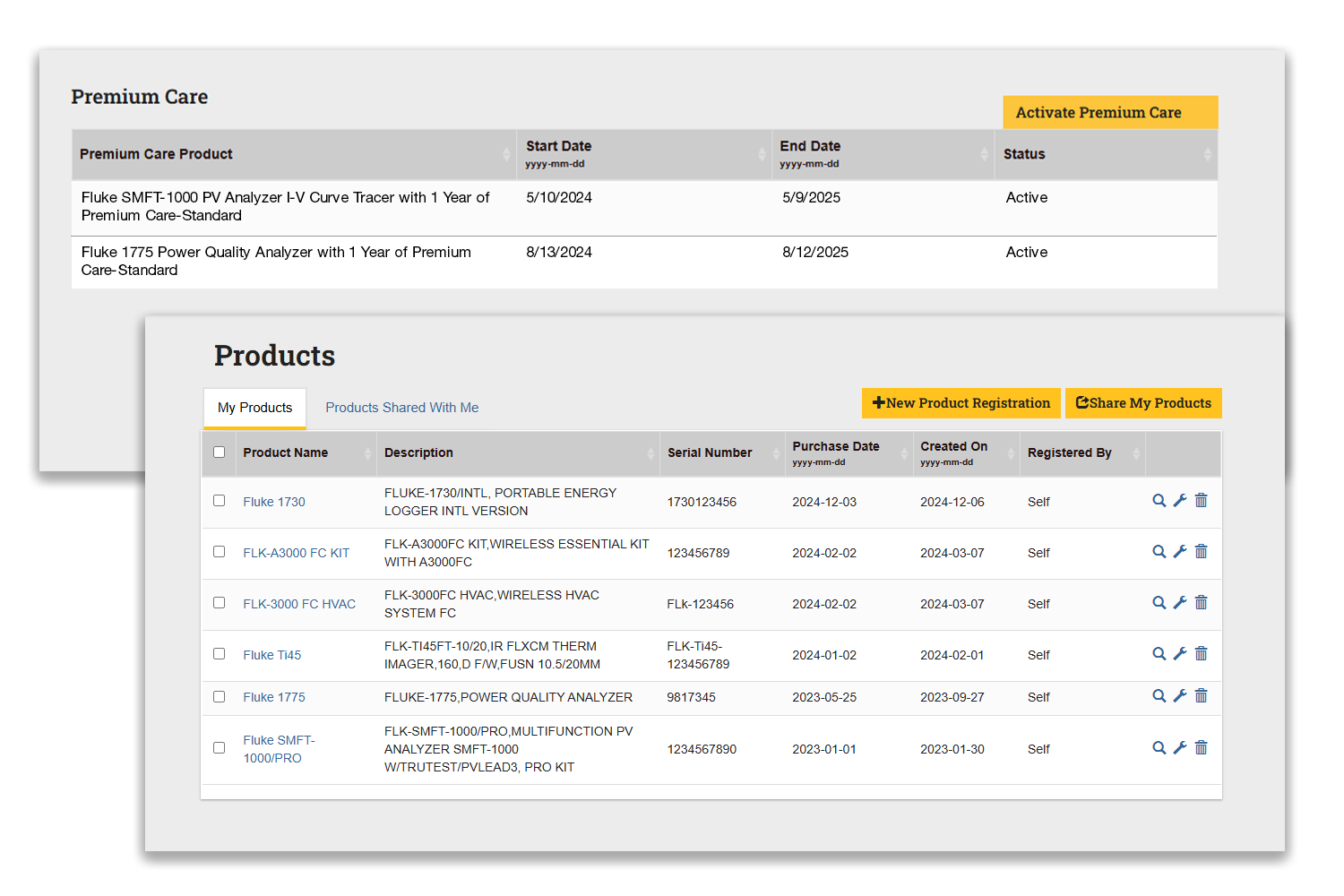This screenshot has height=896, width=1344.
Task: Click the wrench icon for Fluke 1775
Action: pyautogui.click(x=1180, y=696)
